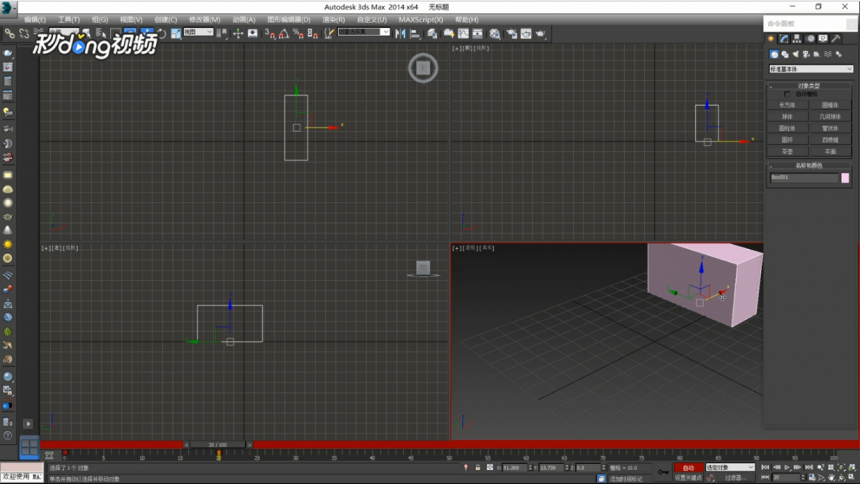The width and height of the screenshot is (860, 484).
Task: Toggle the Angle Snap icon
Action: point(284,33)
